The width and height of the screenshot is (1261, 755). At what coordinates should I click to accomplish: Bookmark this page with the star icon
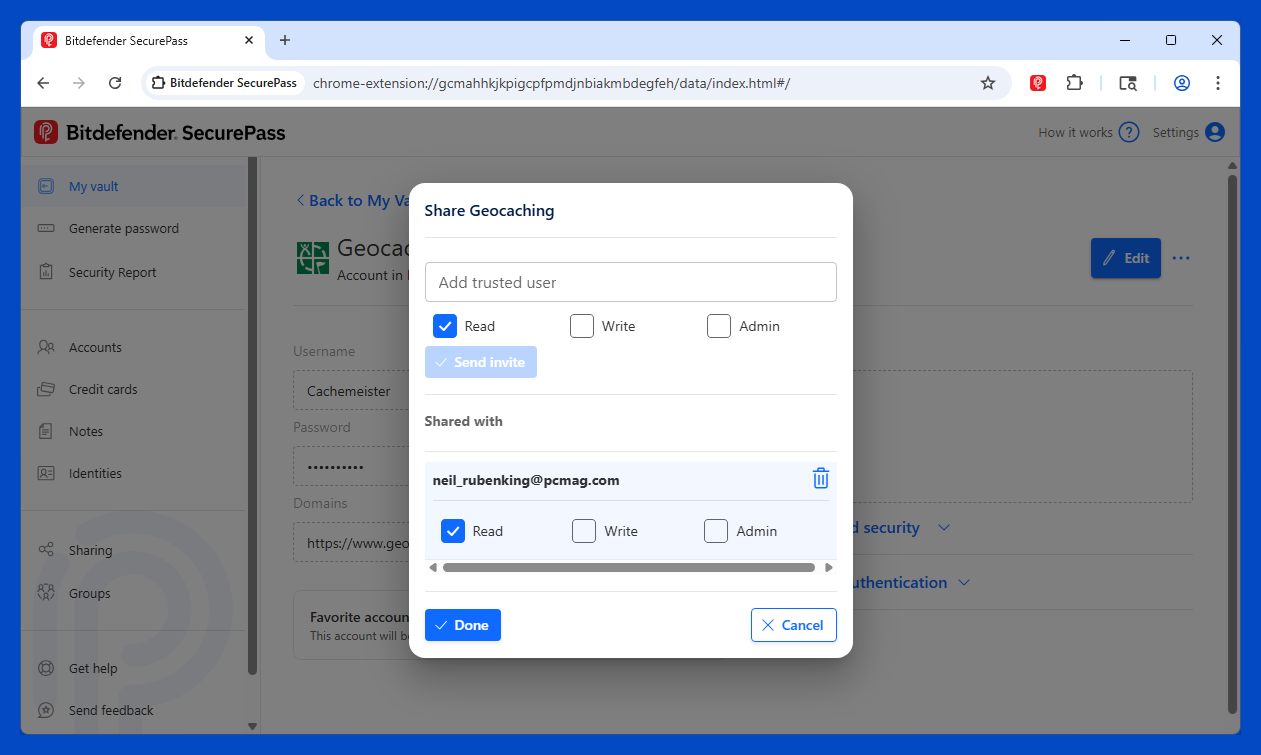[988, 83]
